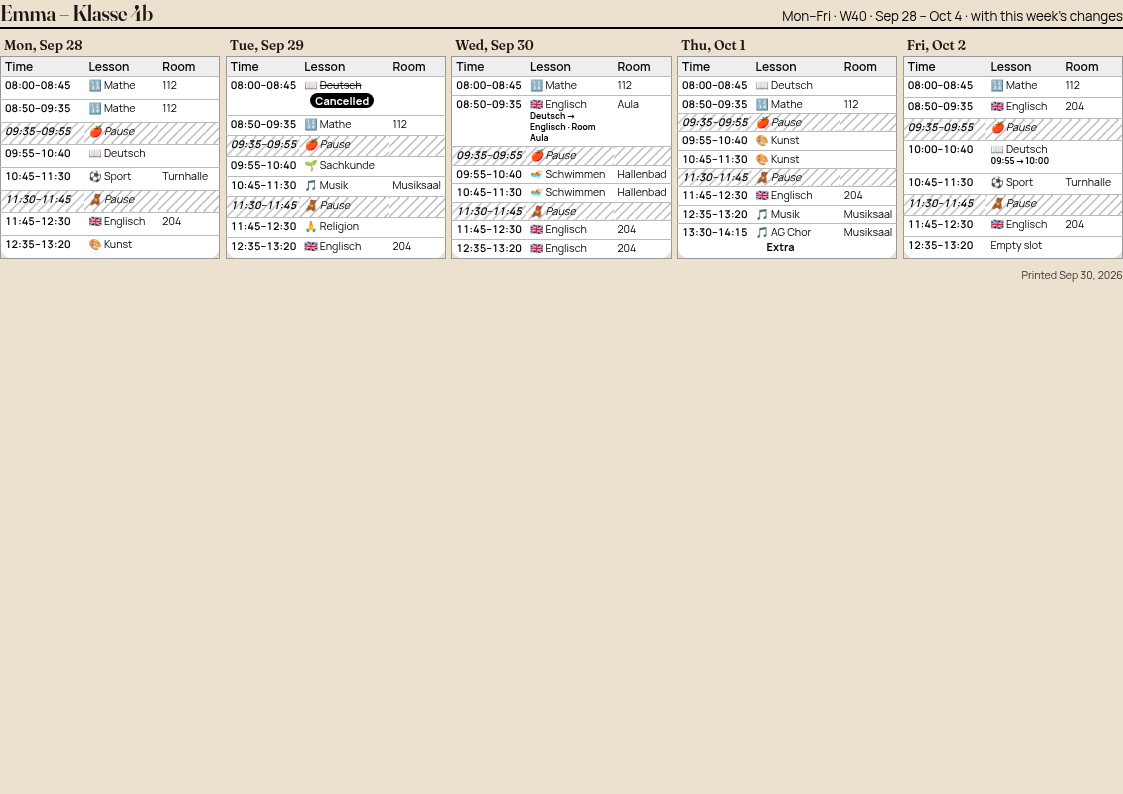Select the "Fri, Oct 2" day heading

pos(936,45)
